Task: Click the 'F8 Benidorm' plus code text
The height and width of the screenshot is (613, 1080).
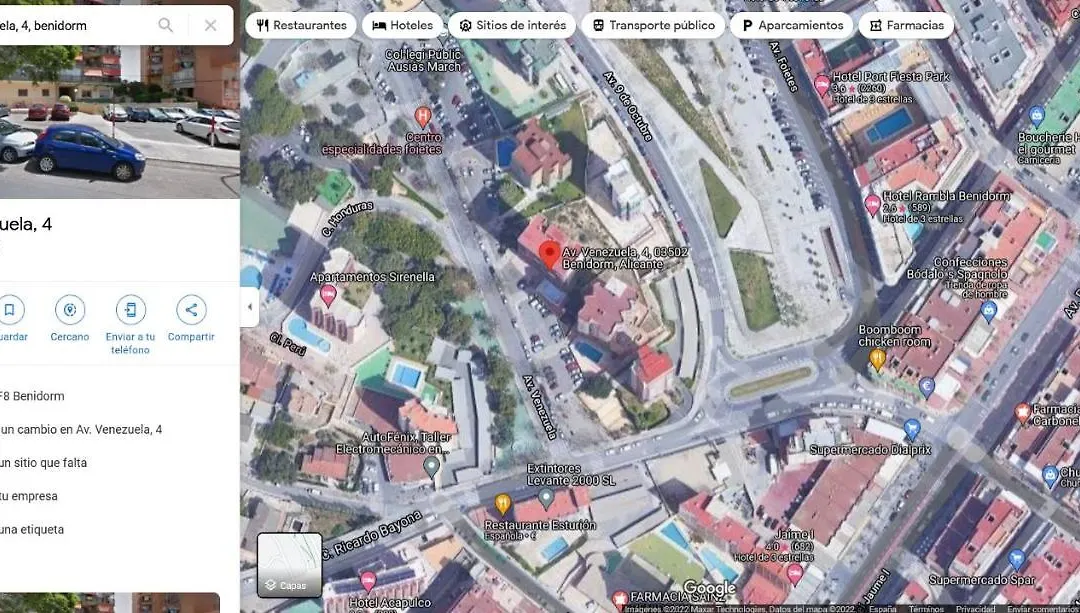Action: tap(32, 396)
